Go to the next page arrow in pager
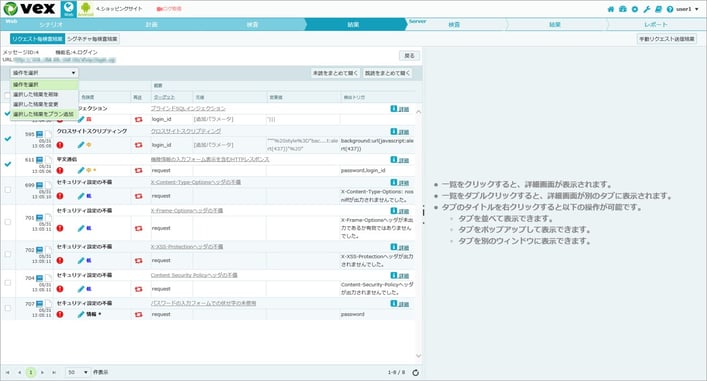This screenshot has width=707, height=381. 42,372
